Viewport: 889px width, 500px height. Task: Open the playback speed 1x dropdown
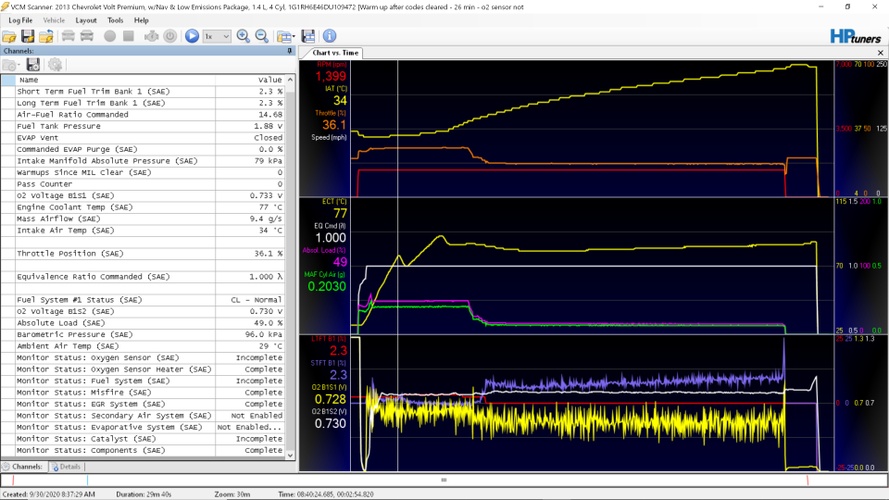pos(217,36)
